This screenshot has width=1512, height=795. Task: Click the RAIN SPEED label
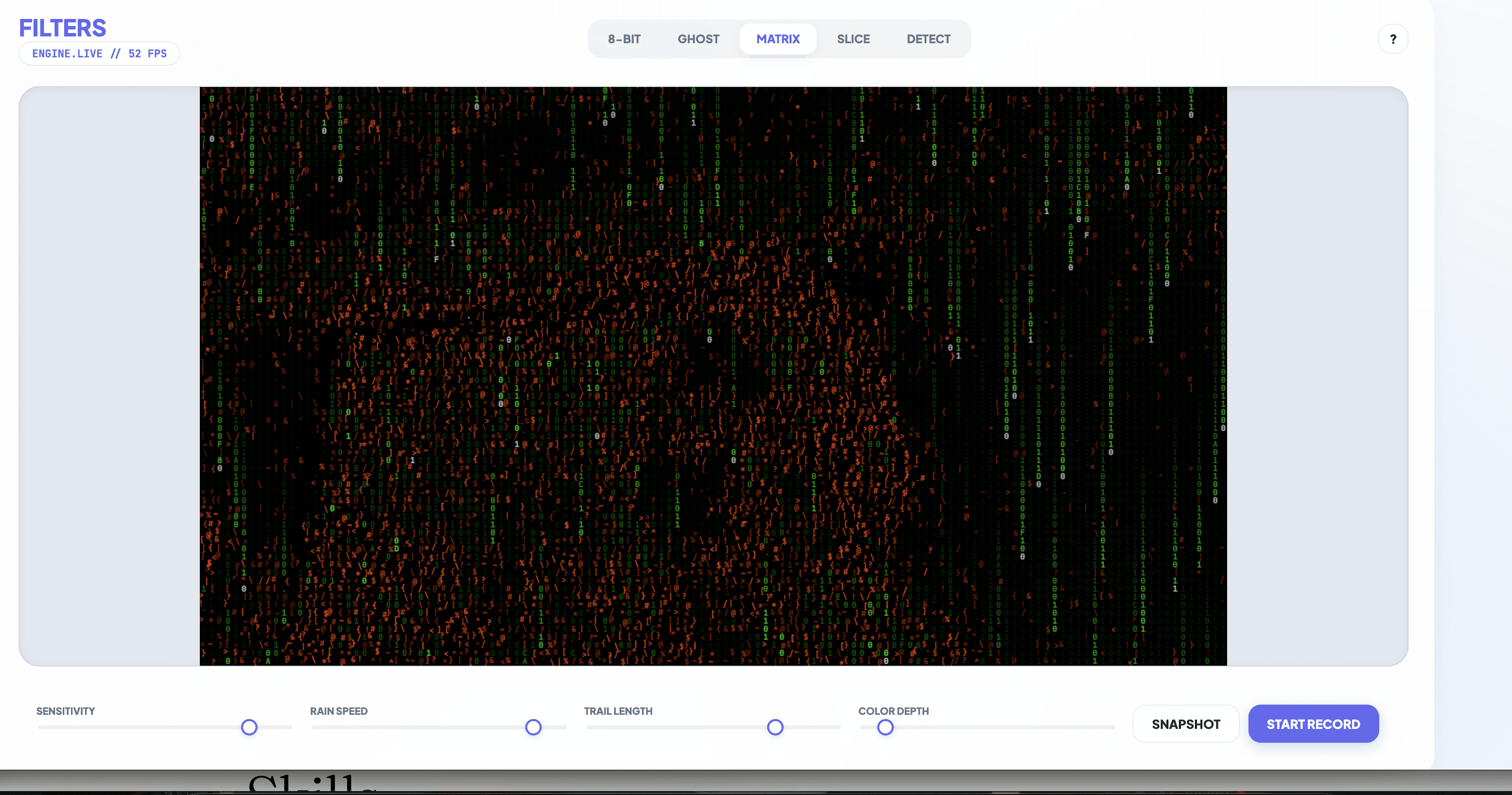(339, 711)
